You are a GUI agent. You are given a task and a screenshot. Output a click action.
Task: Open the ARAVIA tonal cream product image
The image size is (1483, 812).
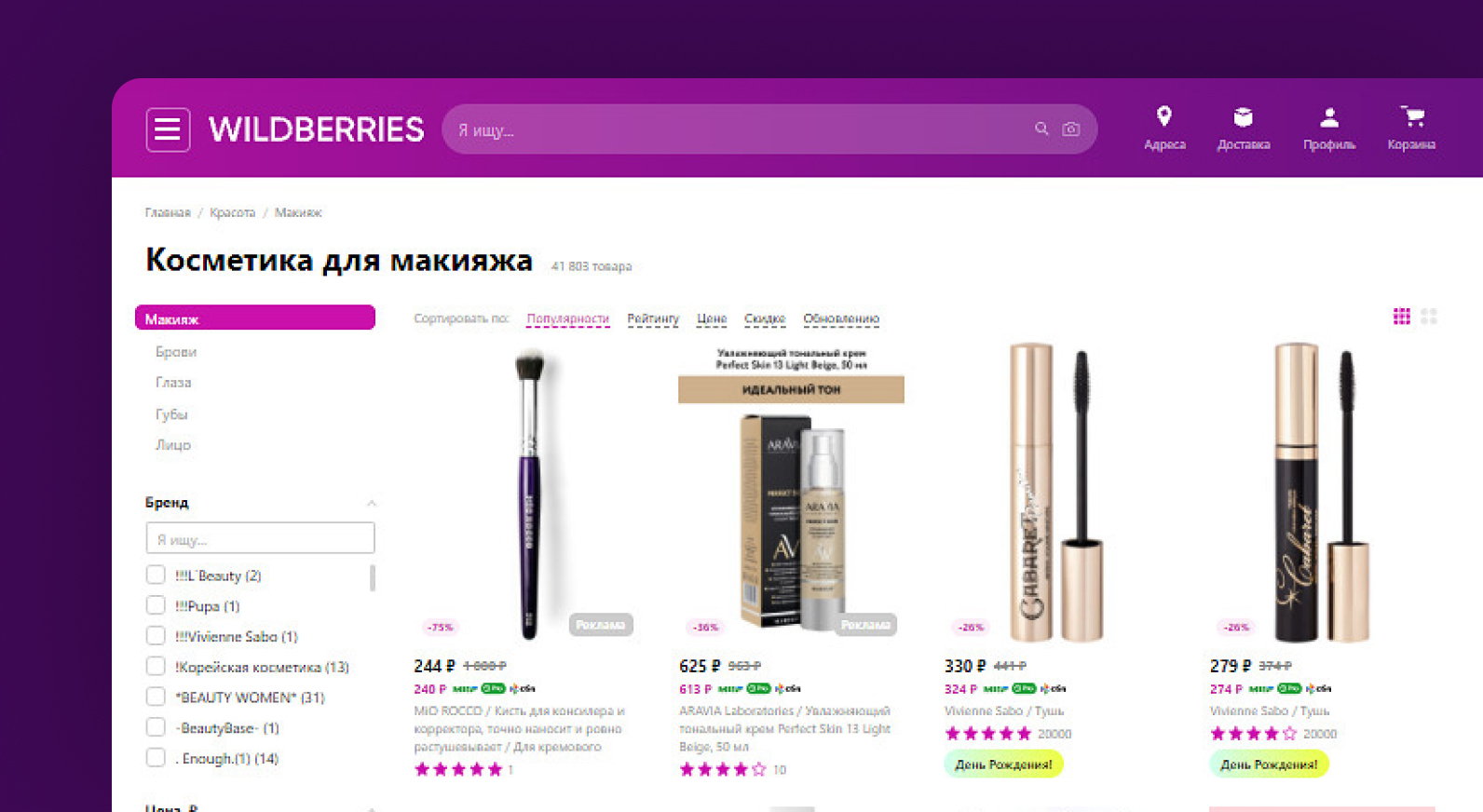pyautogui.click(x=791, y=491)
